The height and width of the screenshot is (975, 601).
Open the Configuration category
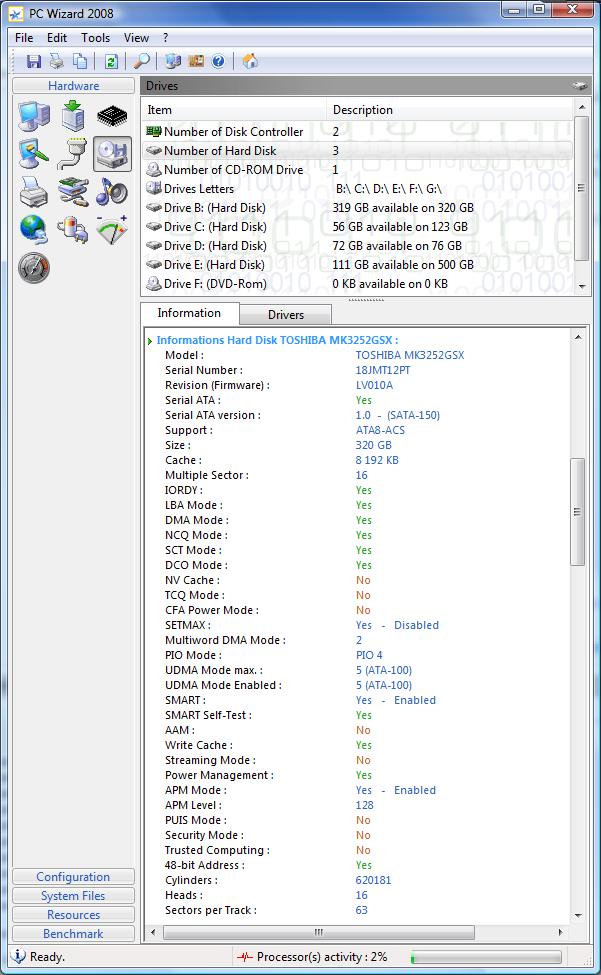coord(73,877)
